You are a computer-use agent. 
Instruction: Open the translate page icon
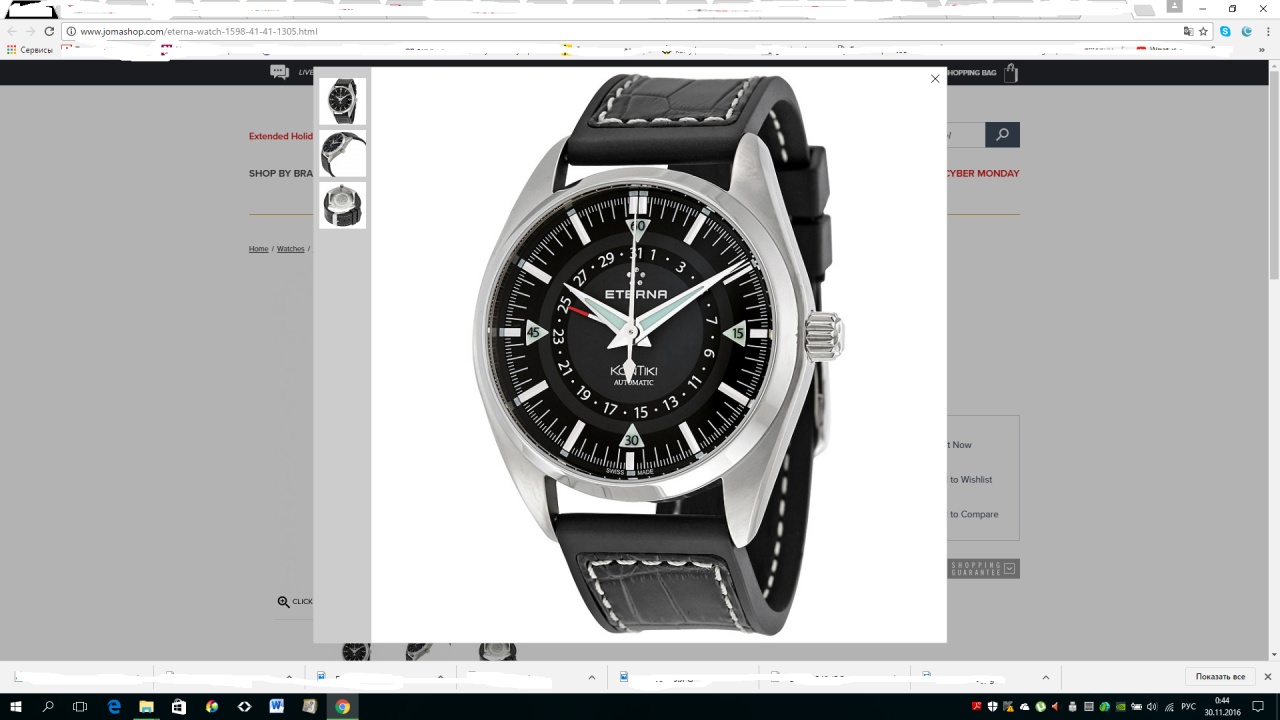pos(1188,31)
